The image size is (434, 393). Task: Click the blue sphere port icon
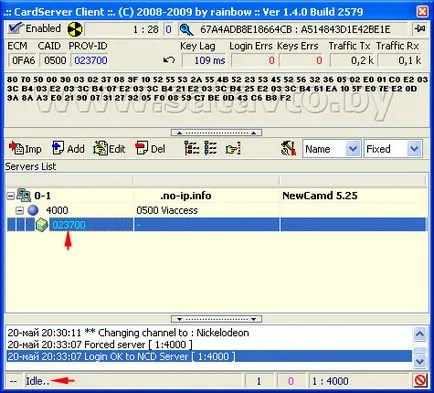click(x=33, y=210)
